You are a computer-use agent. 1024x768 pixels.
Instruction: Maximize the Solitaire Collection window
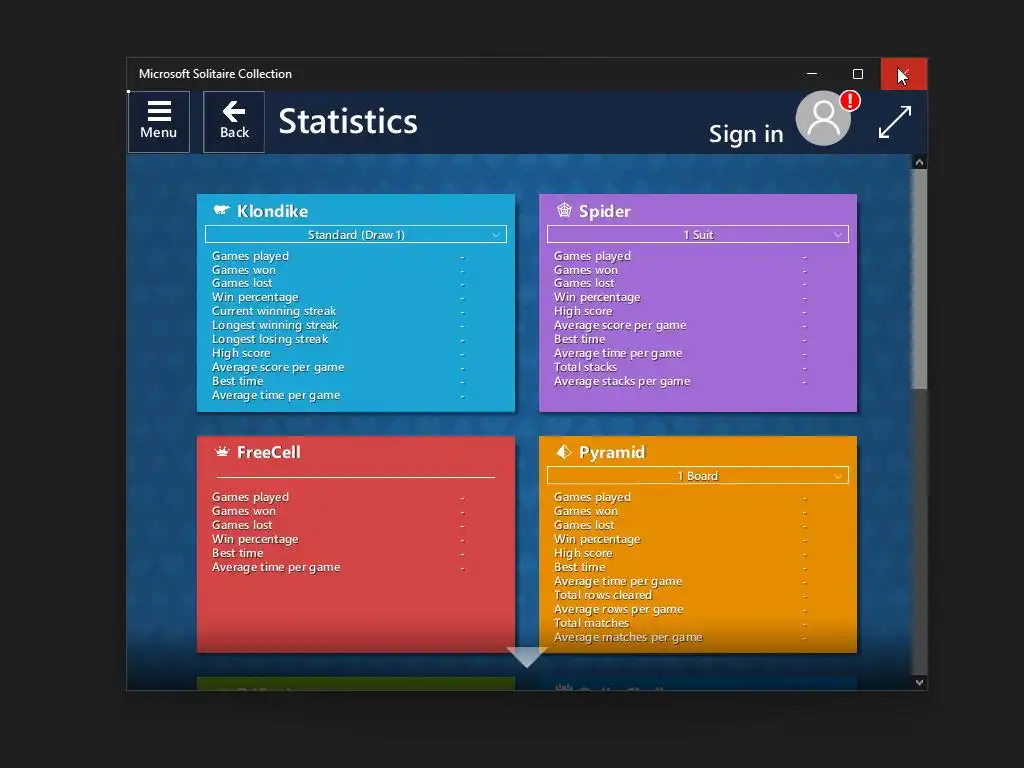pos(857,74)
